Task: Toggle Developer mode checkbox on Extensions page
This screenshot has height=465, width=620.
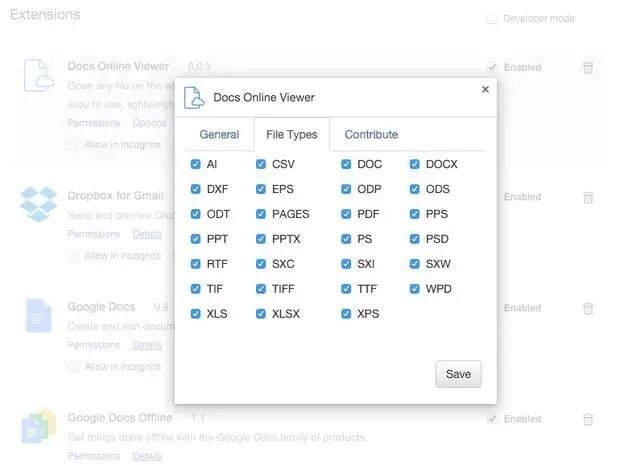Action: coord(491,19)
